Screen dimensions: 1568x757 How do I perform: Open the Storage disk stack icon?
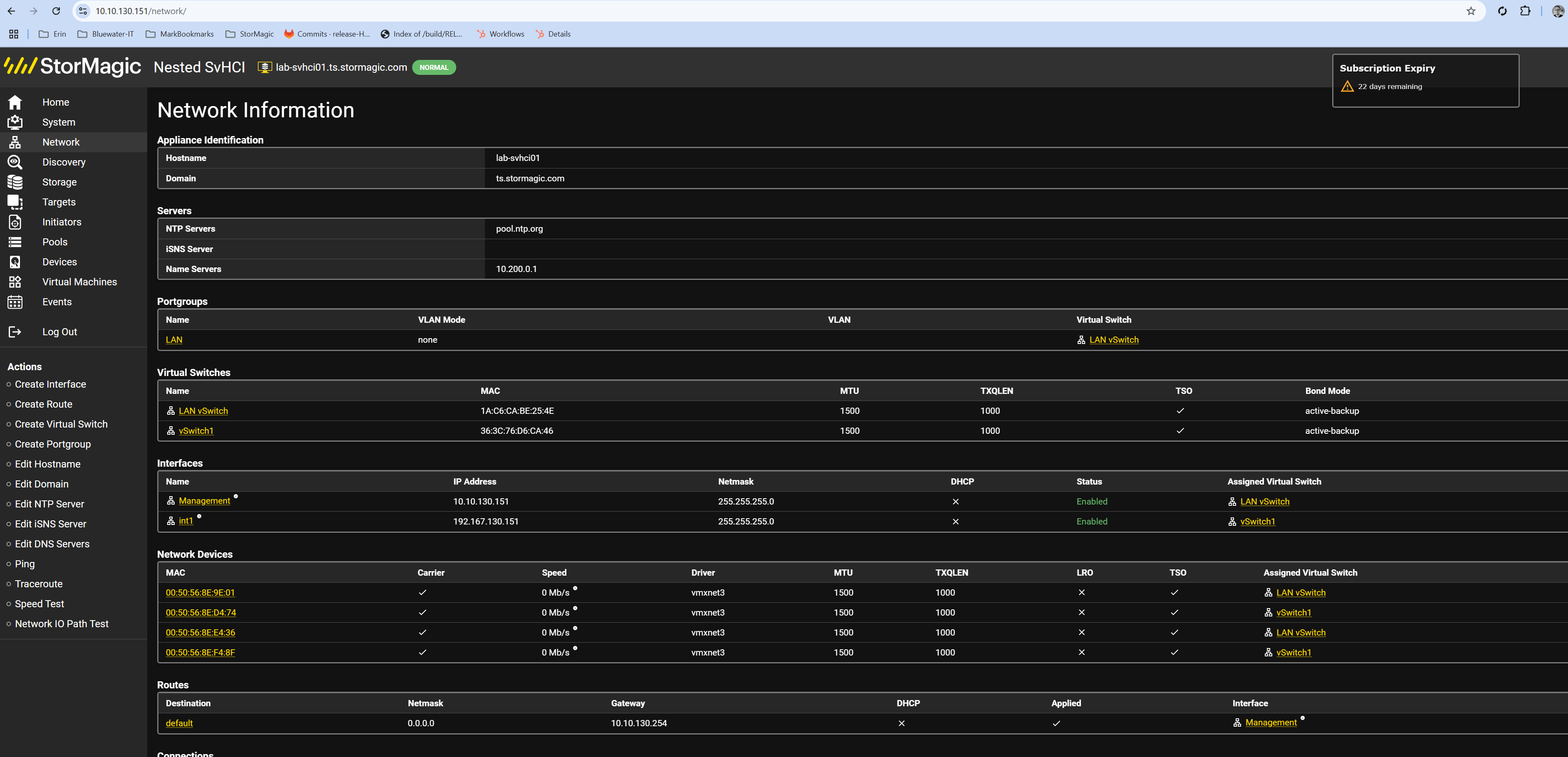click(x=15, y=182)
